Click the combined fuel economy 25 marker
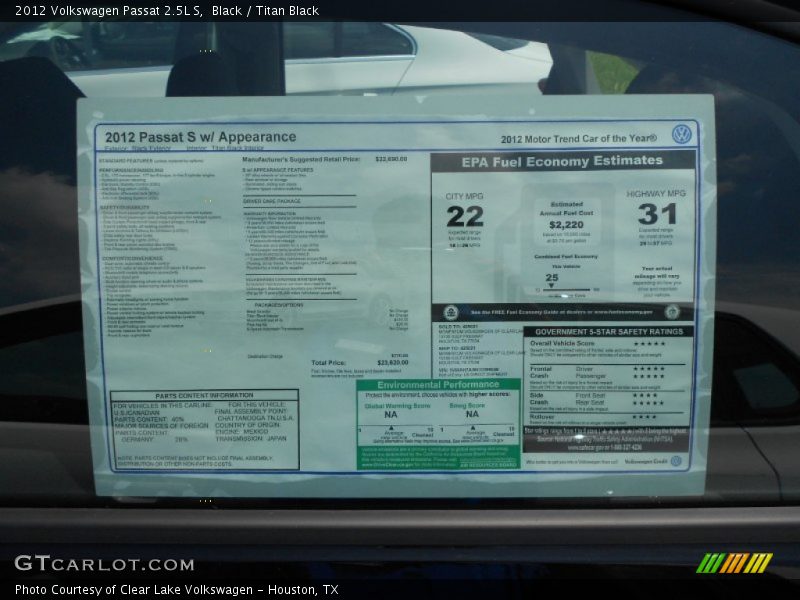This screenshot has height=600, width=800. click(552, 286)
